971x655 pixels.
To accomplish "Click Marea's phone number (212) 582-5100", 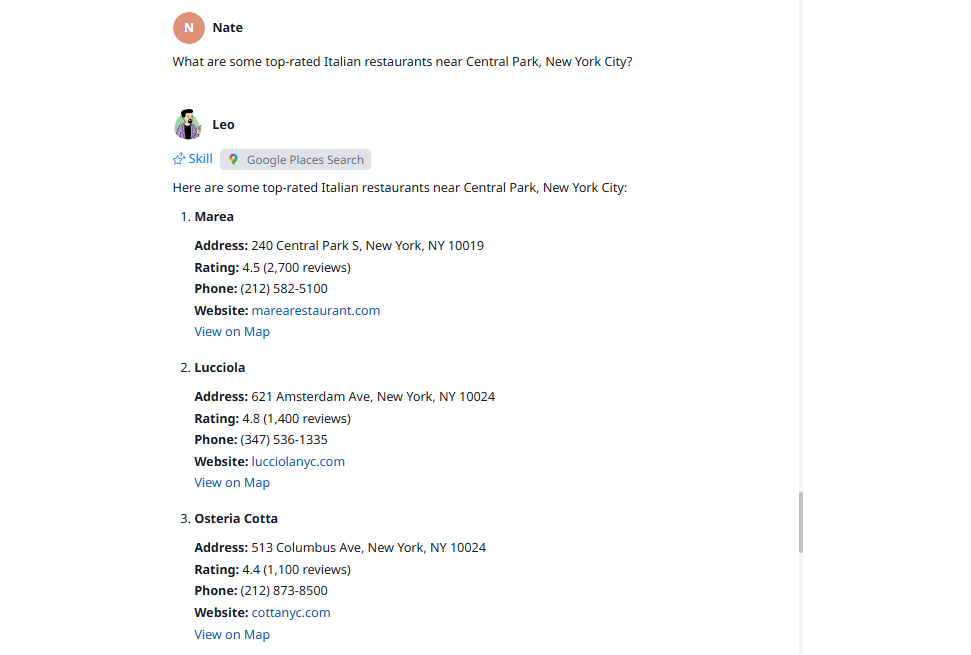I will pos(284,289).
